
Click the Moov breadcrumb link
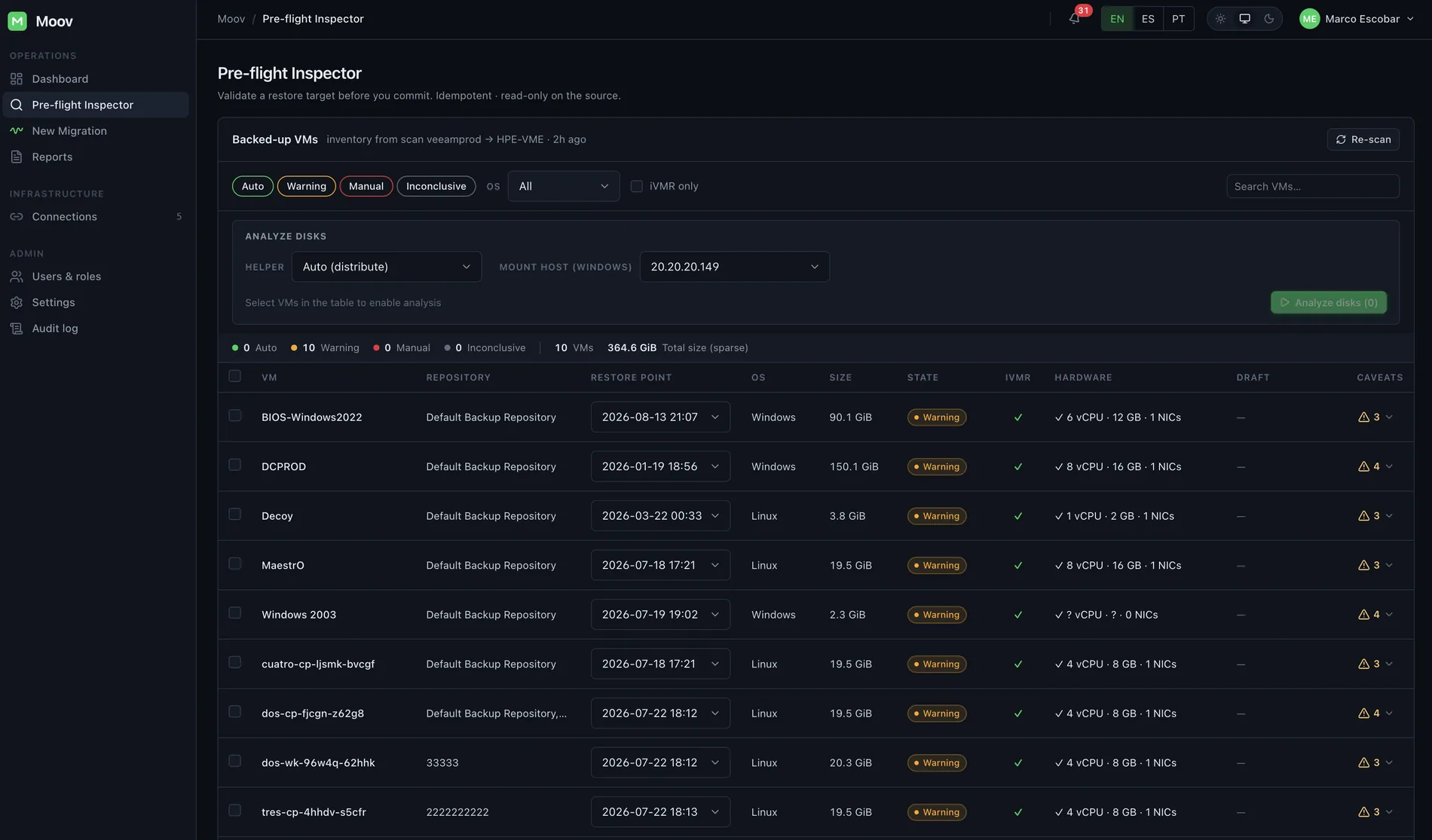click(x=231, y=19)
